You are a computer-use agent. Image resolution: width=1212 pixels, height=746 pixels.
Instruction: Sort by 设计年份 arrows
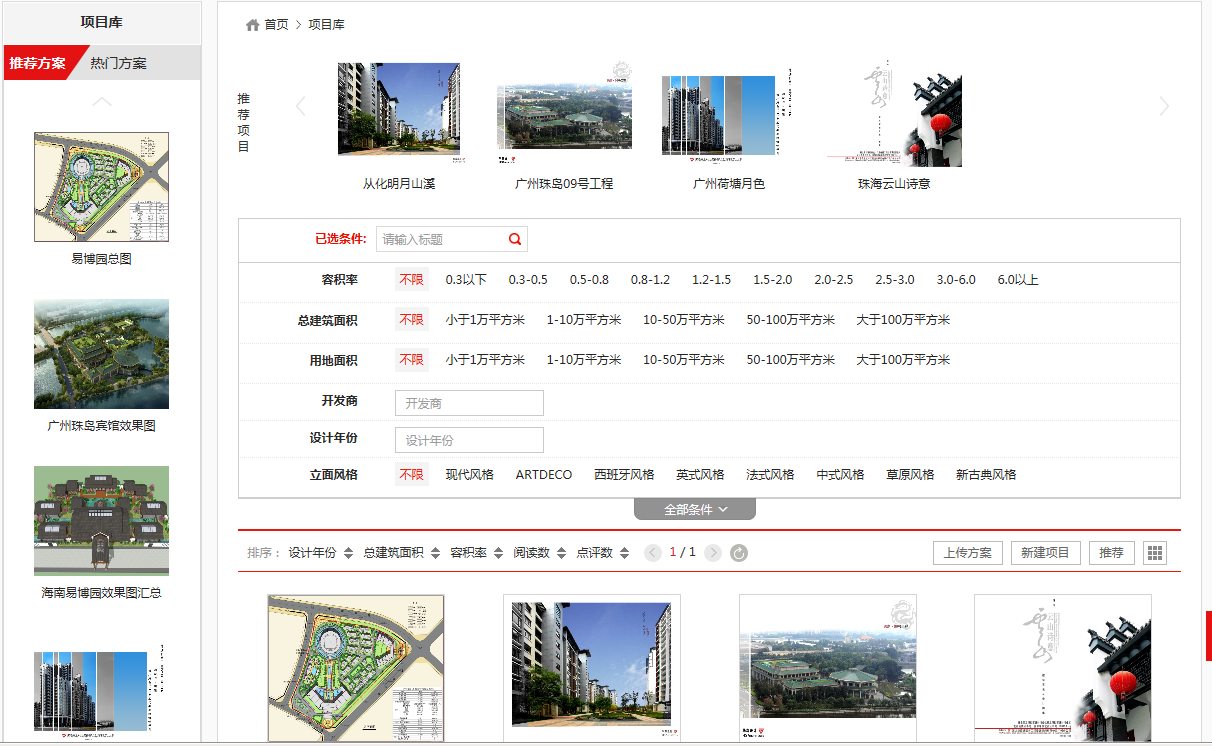(348, 553)
